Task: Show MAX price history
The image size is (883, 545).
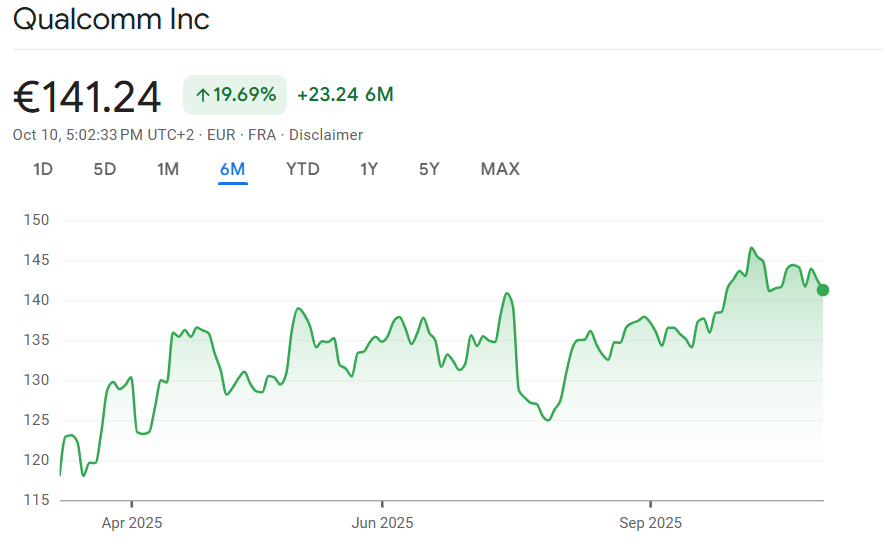Action: click(500, 169)
